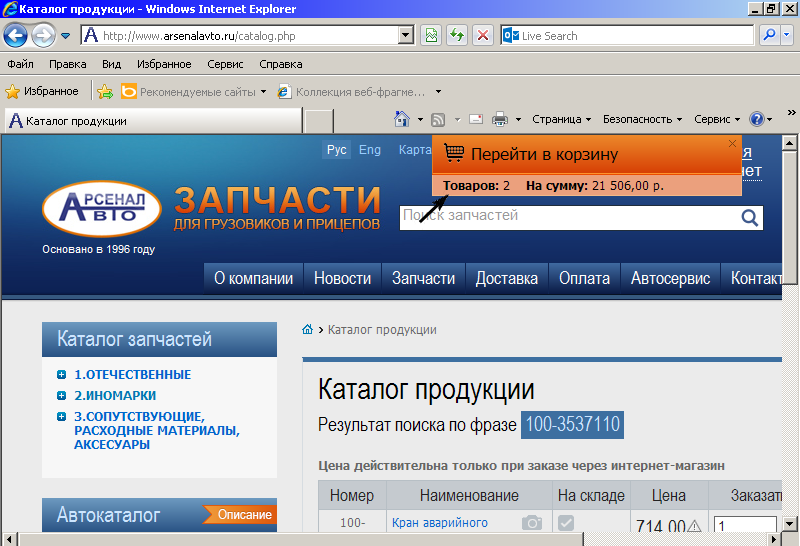Screen dimensions: 800x546
Task: Open the Автосервис nav item
Action: coord(670,278)
